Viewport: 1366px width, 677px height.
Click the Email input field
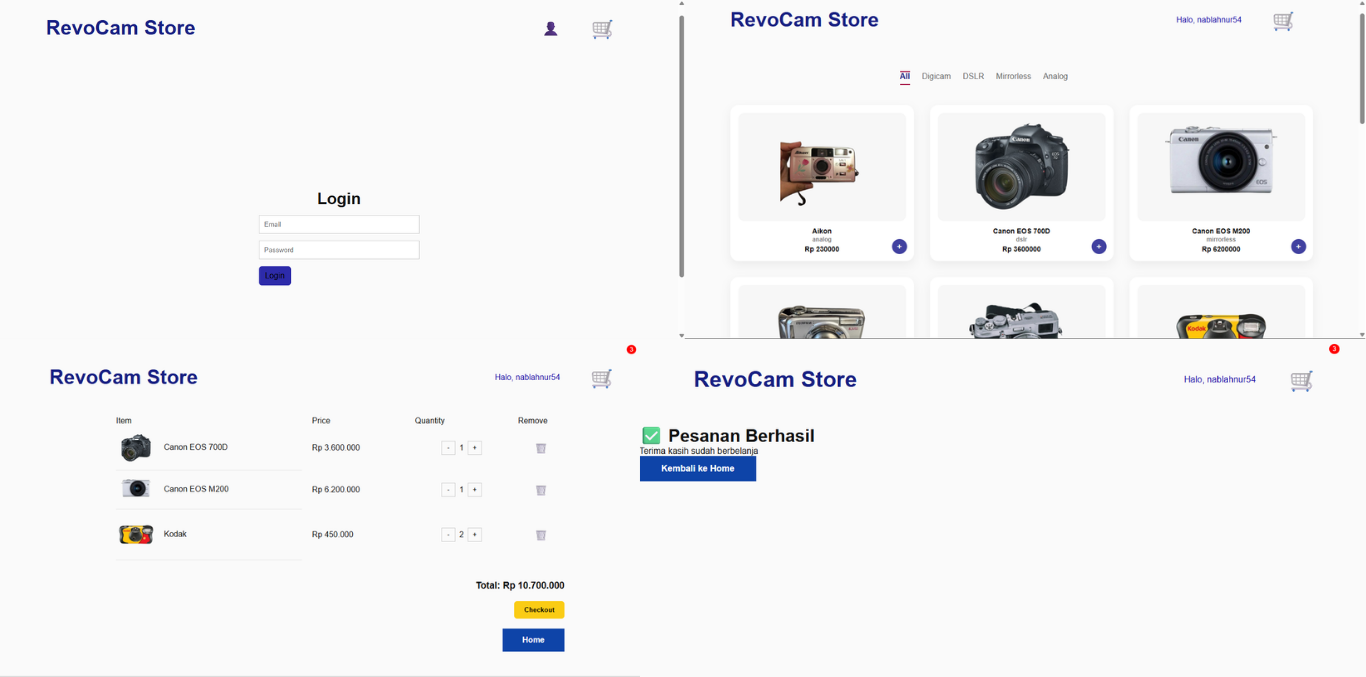point(338,224)
